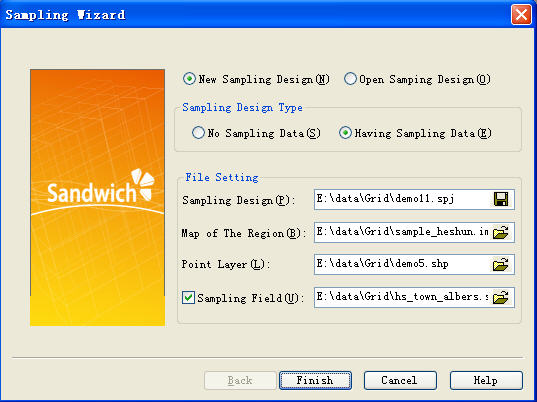
Task: Click the Finish button
Action: (x=315, y=380)
